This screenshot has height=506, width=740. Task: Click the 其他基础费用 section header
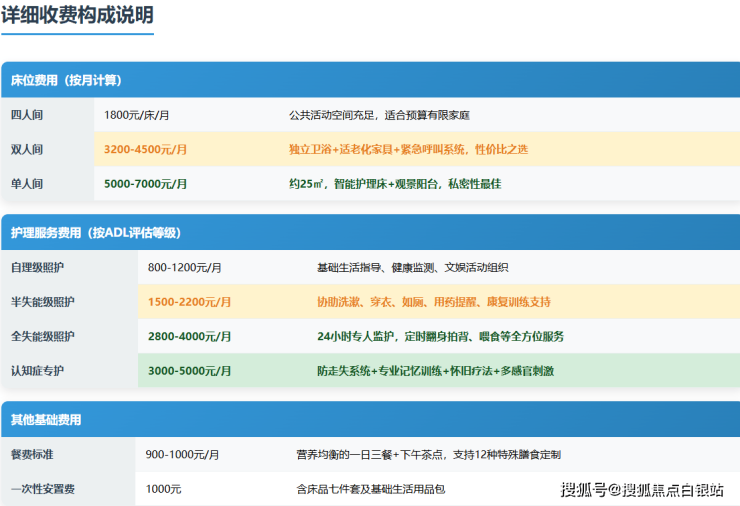click(x=46, y=420)
